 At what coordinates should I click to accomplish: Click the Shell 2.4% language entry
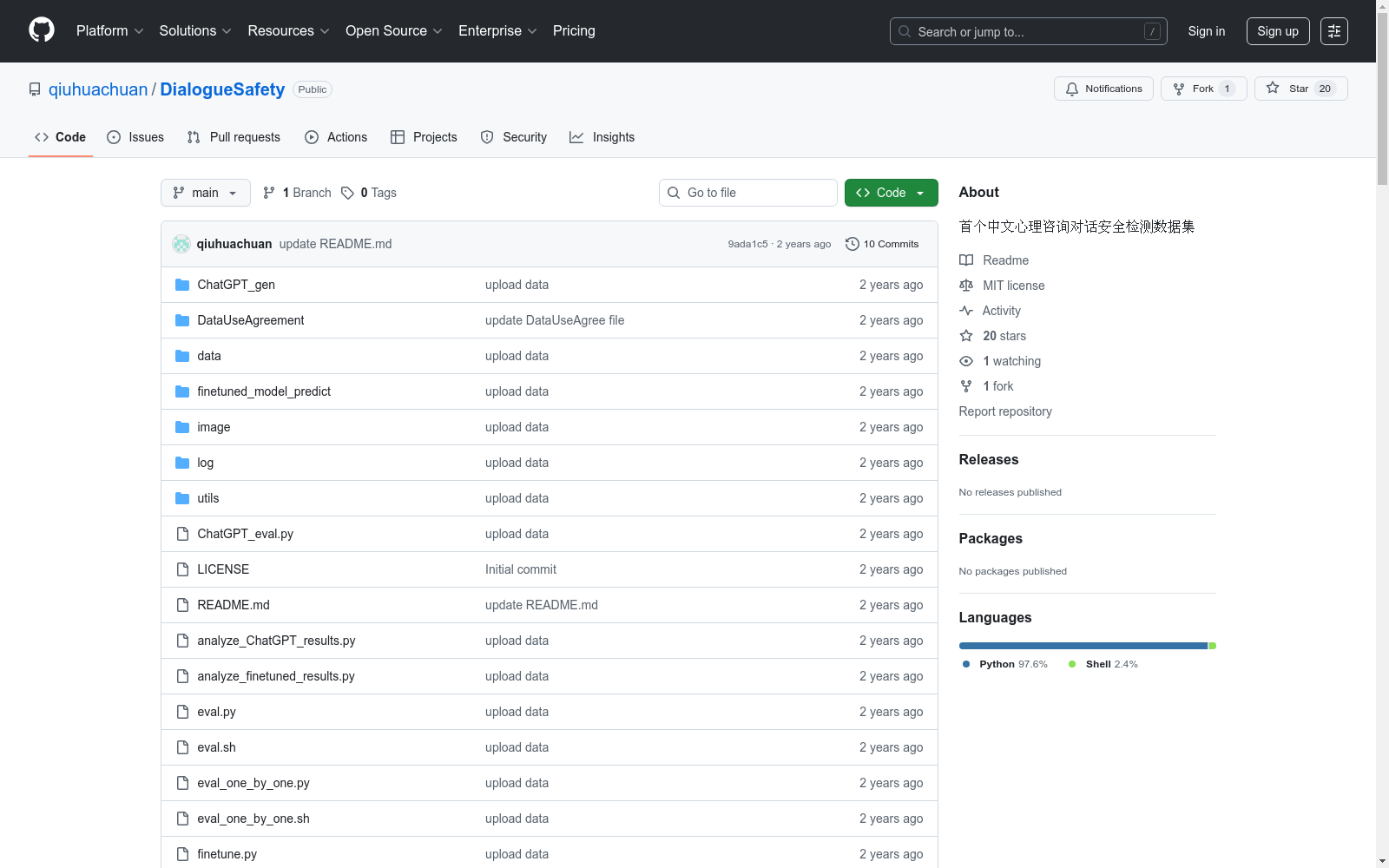coord(1103,664)
